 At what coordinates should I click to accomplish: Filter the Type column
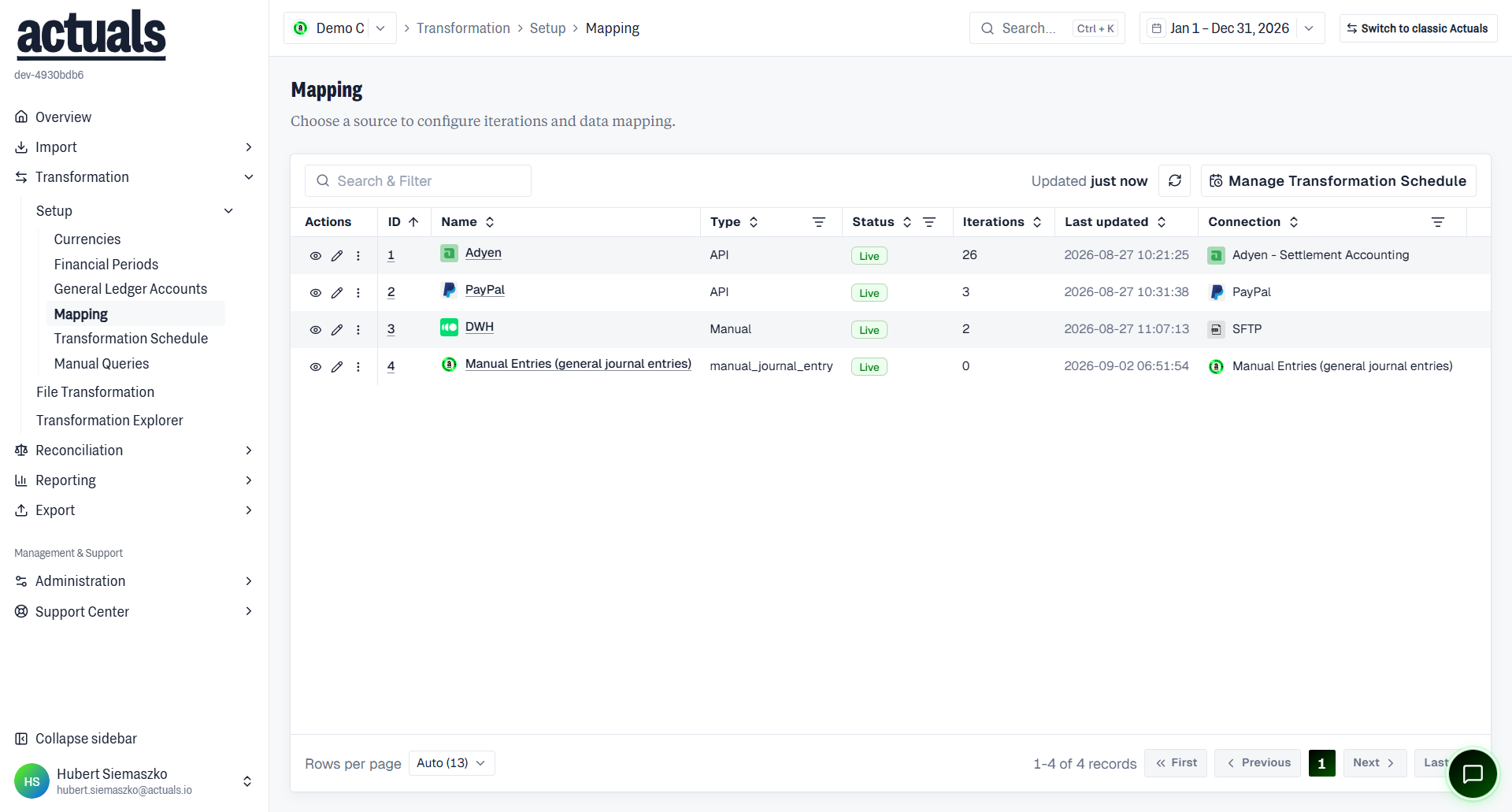point(819,222)
